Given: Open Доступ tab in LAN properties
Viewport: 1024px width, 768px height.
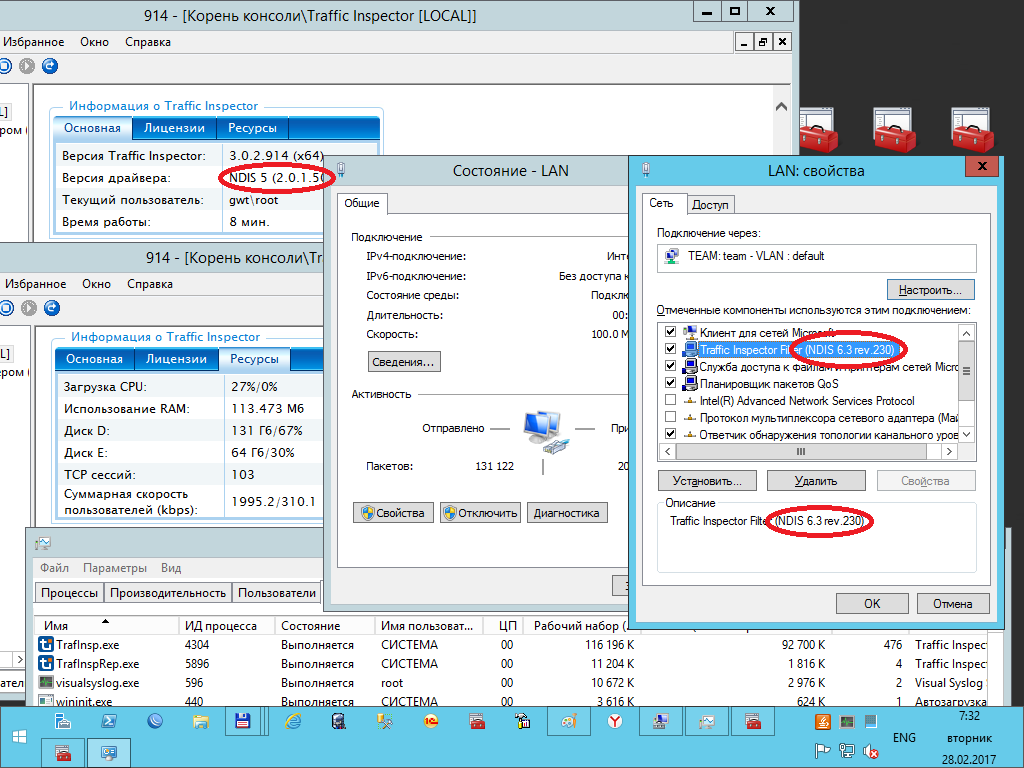Looking at the screenshot, I should click(x=710, y=205).
